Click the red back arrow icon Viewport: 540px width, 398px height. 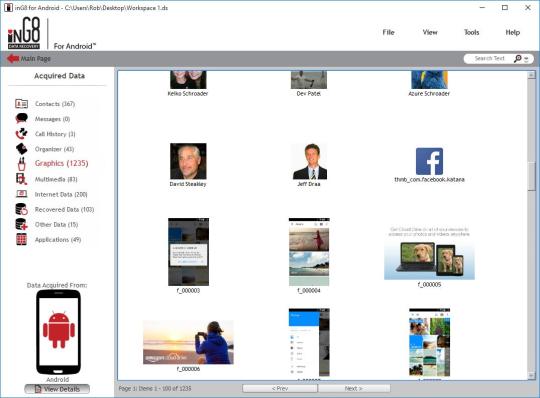point(13,59)
